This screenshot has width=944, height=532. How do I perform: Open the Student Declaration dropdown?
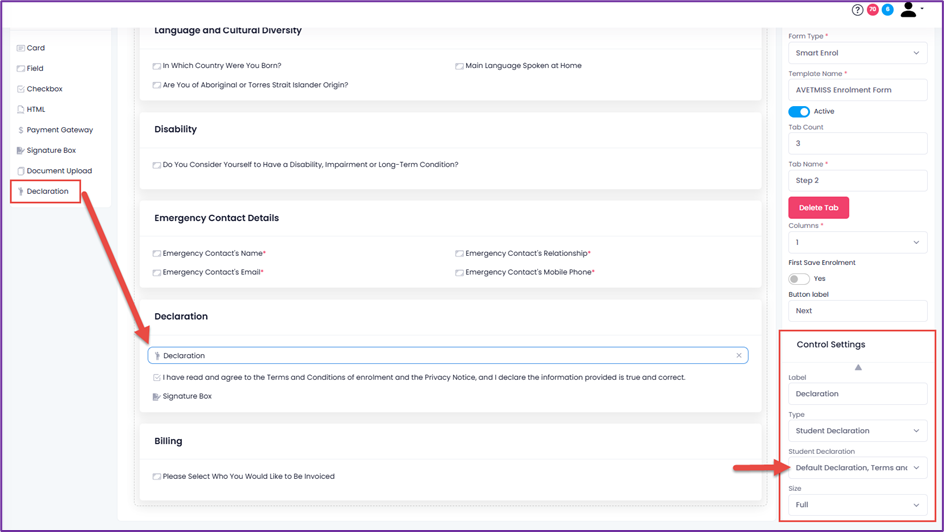[x=857, y=468]
